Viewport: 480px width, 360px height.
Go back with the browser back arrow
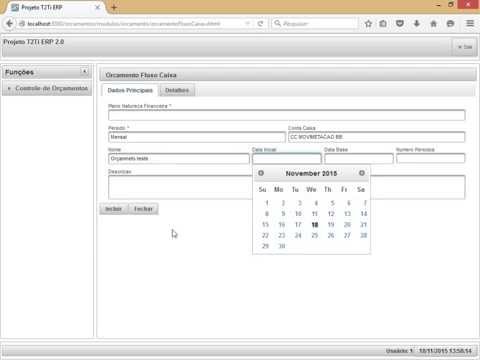[9, 24]
